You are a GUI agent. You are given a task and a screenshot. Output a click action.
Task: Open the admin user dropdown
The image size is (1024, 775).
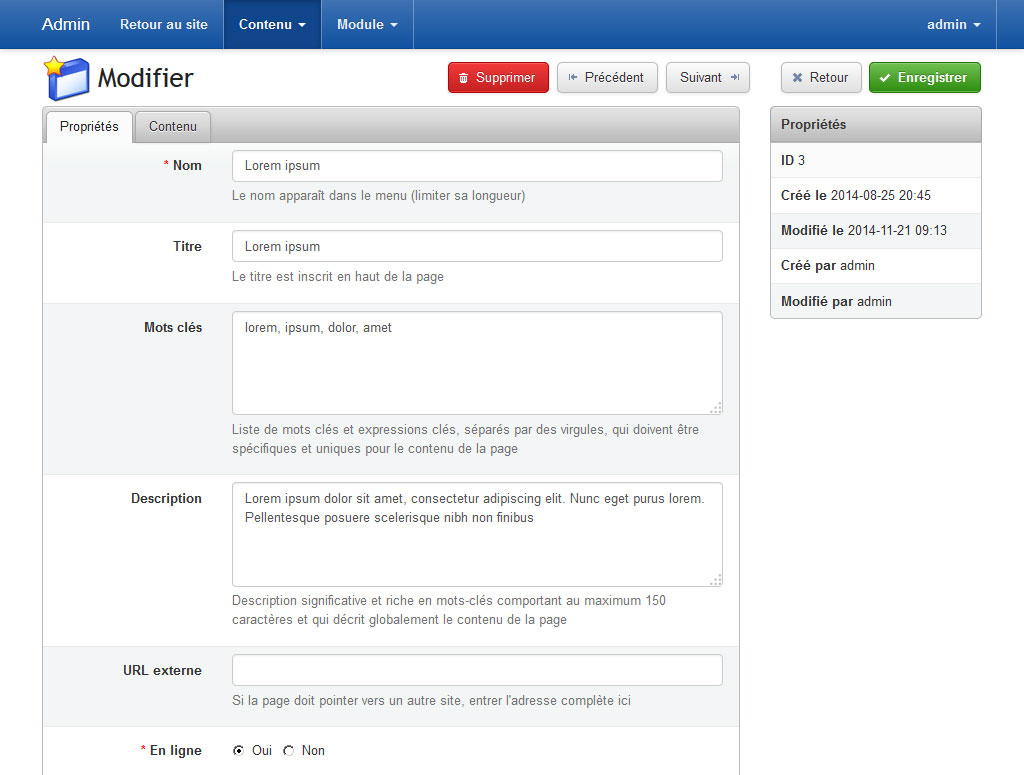[953, 24]
